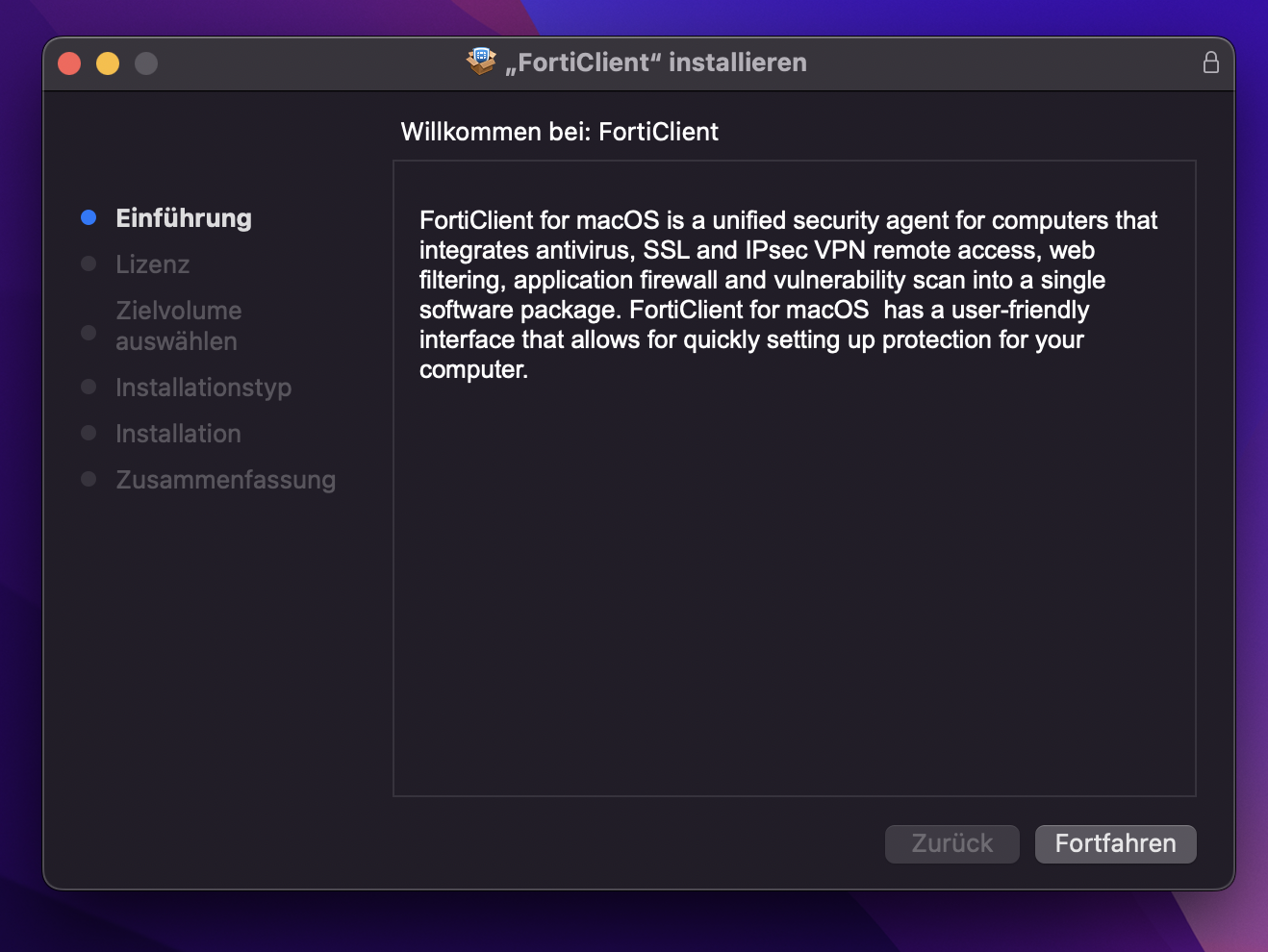Jump to the Zusammenfassung step label
Screen dimensions: 1268x952
[226, 480]
